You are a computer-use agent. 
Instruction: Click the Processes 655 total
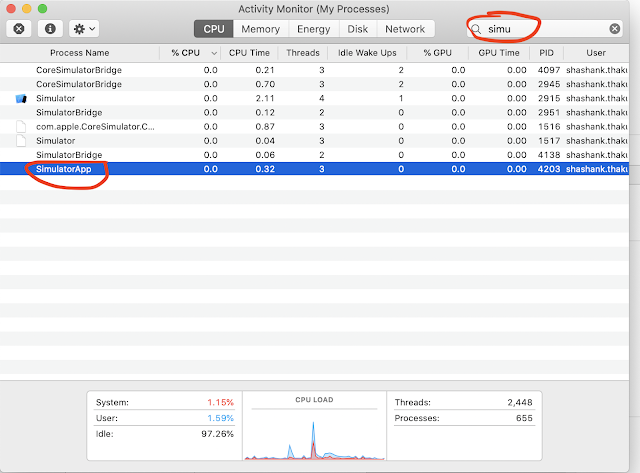pyautogui.click(x=464, y=418)
